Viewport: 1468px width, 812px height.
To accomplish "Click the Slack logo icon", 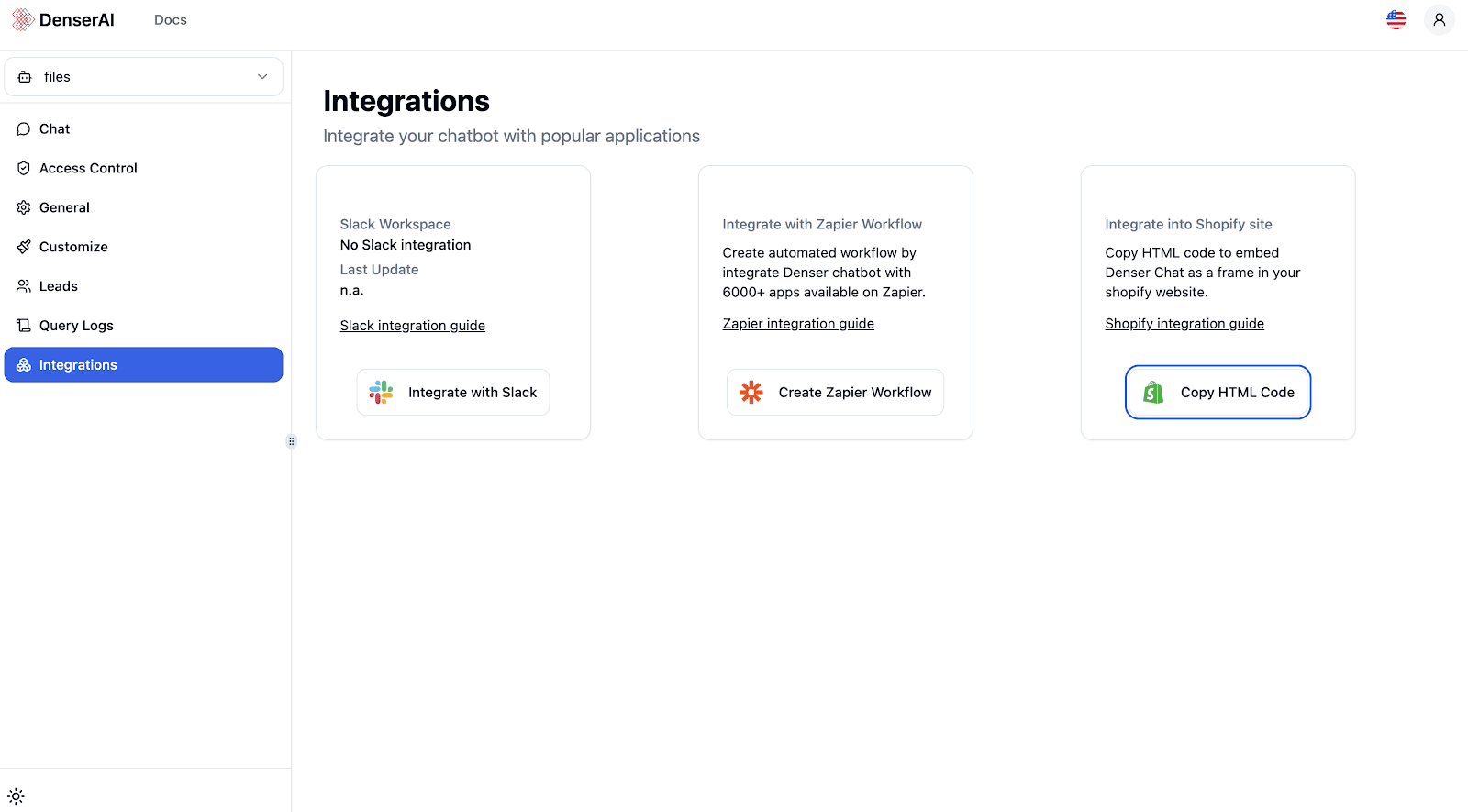I will pos(381,393).
